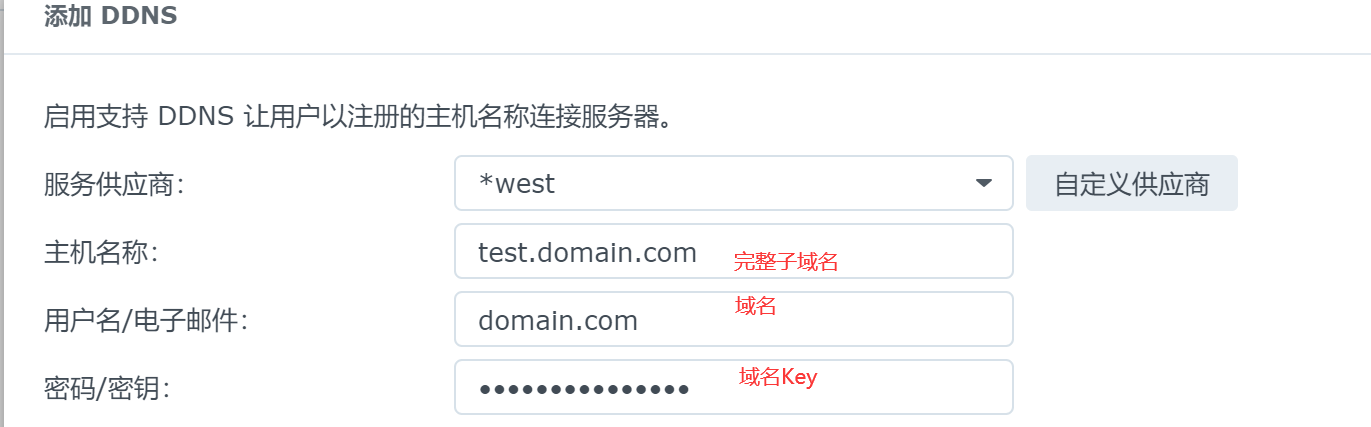
Task: Click the service provider dropdown arrow
Action: [983, 183]
